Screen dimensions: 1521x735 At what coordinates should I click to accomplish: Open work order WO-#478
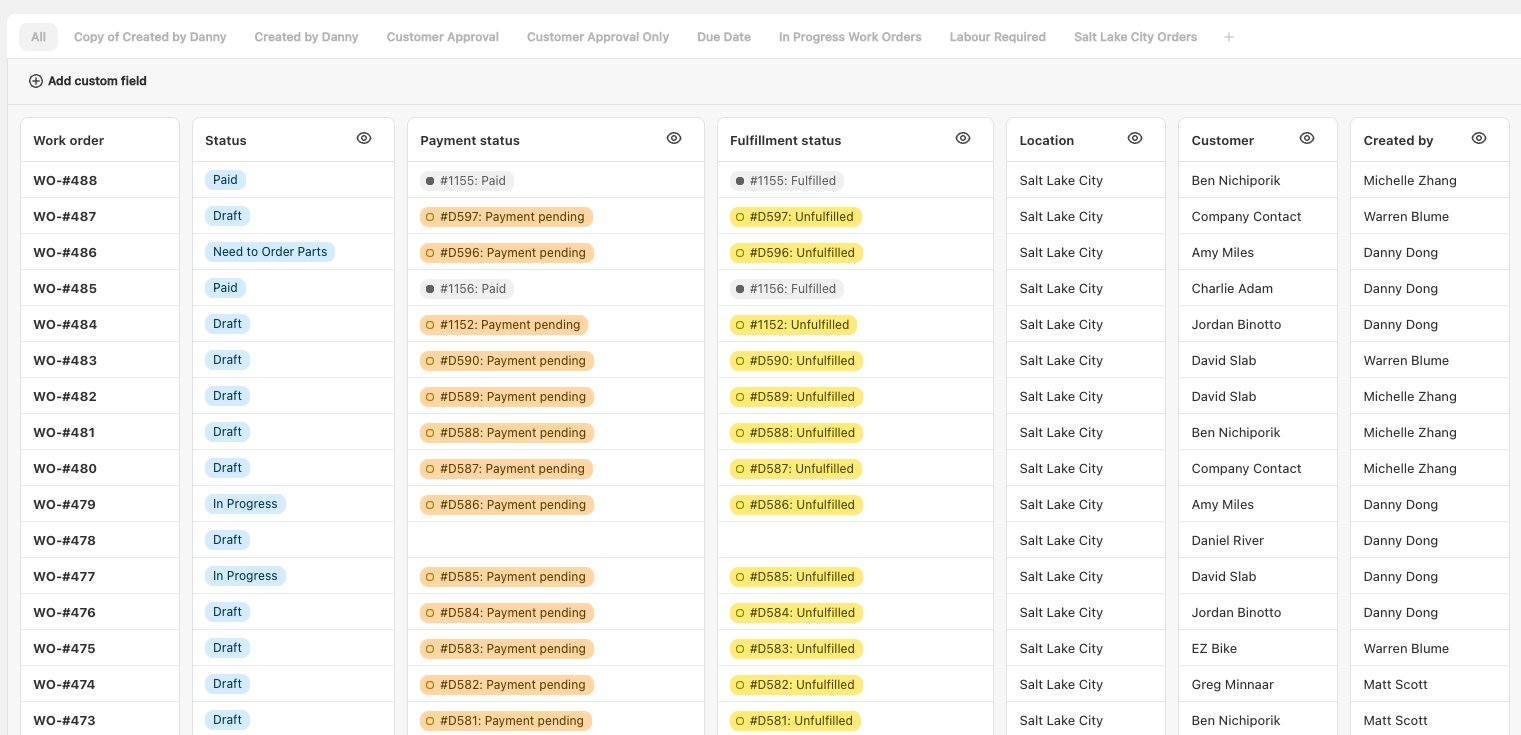pyautogui.click(x=65, y=541)
